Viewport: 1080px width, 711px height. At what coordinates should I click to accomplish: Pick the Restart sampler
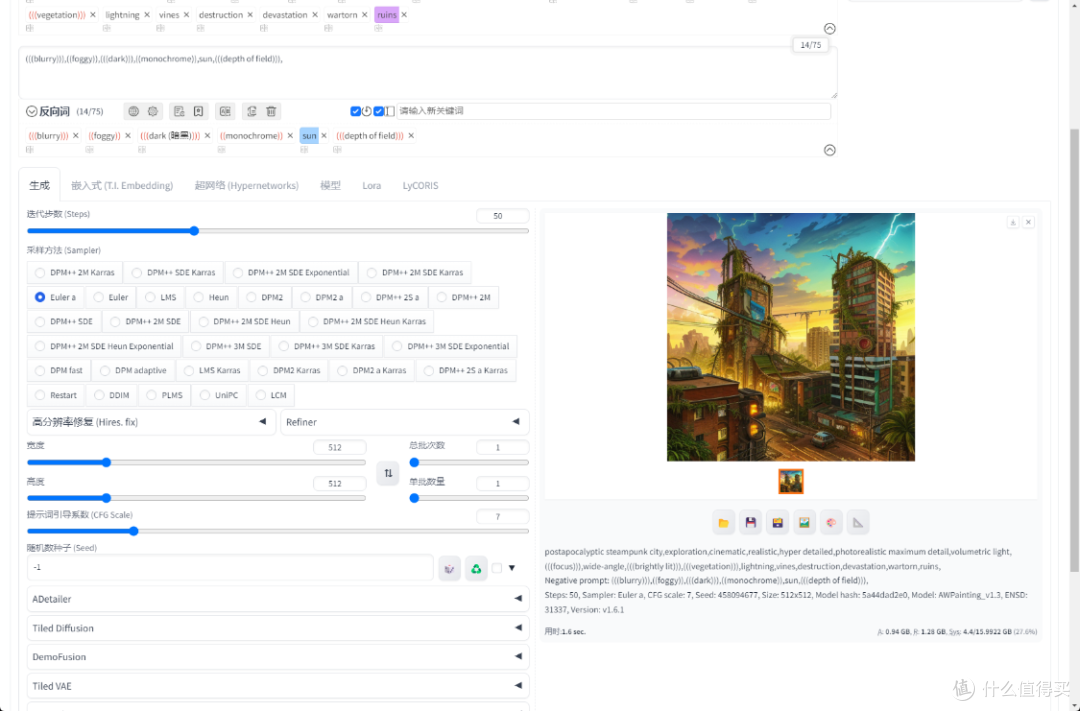click(55, 395)
